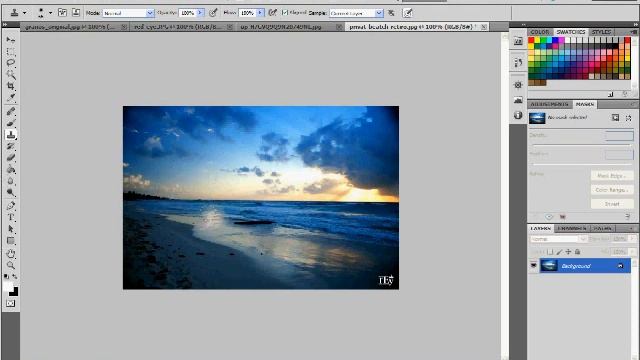This screenshot has height=360, width=640.
Task: Select the Path Selection tool
Action: pos(11,229)
